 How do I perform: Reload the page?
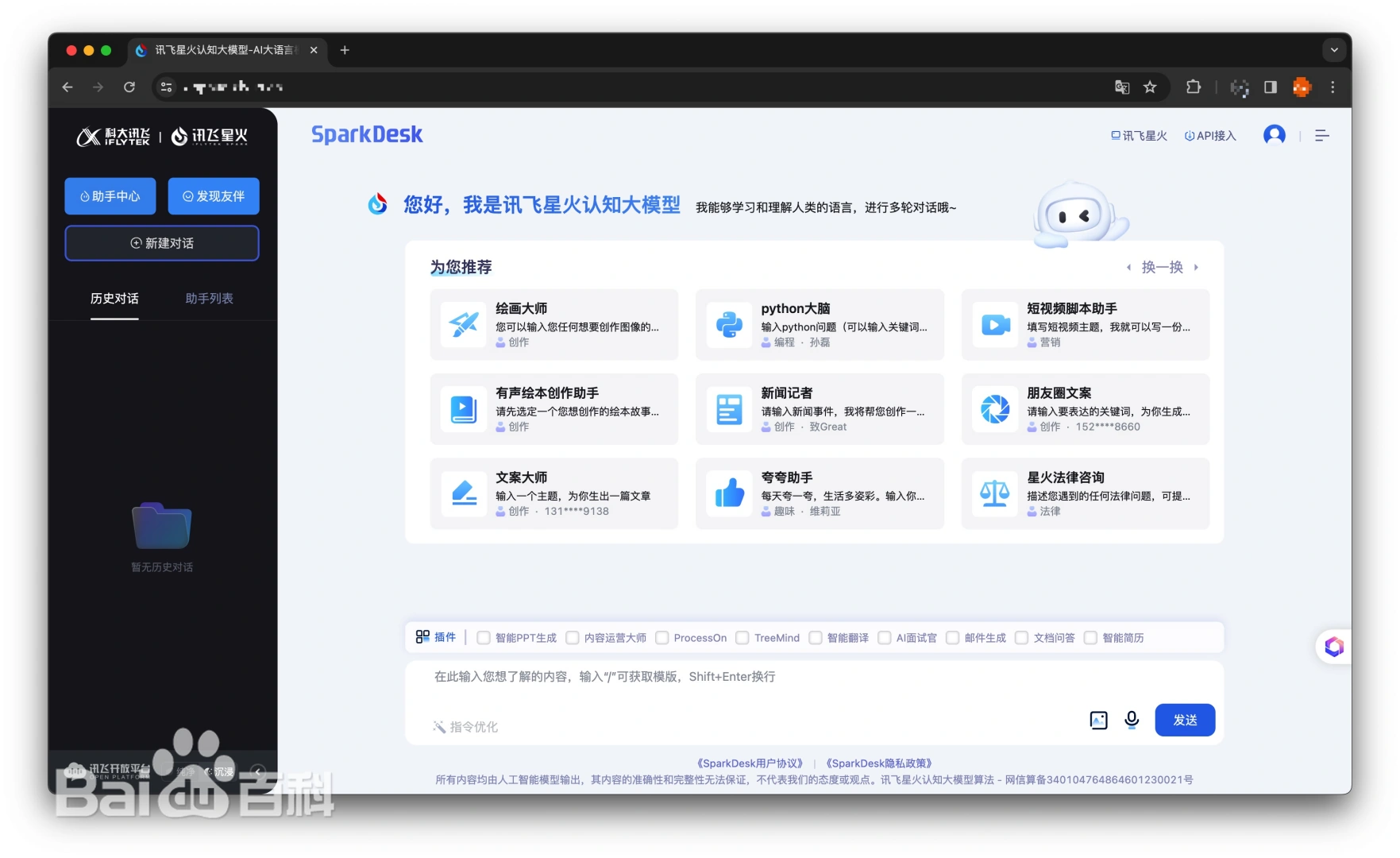[x=129, y=87]
